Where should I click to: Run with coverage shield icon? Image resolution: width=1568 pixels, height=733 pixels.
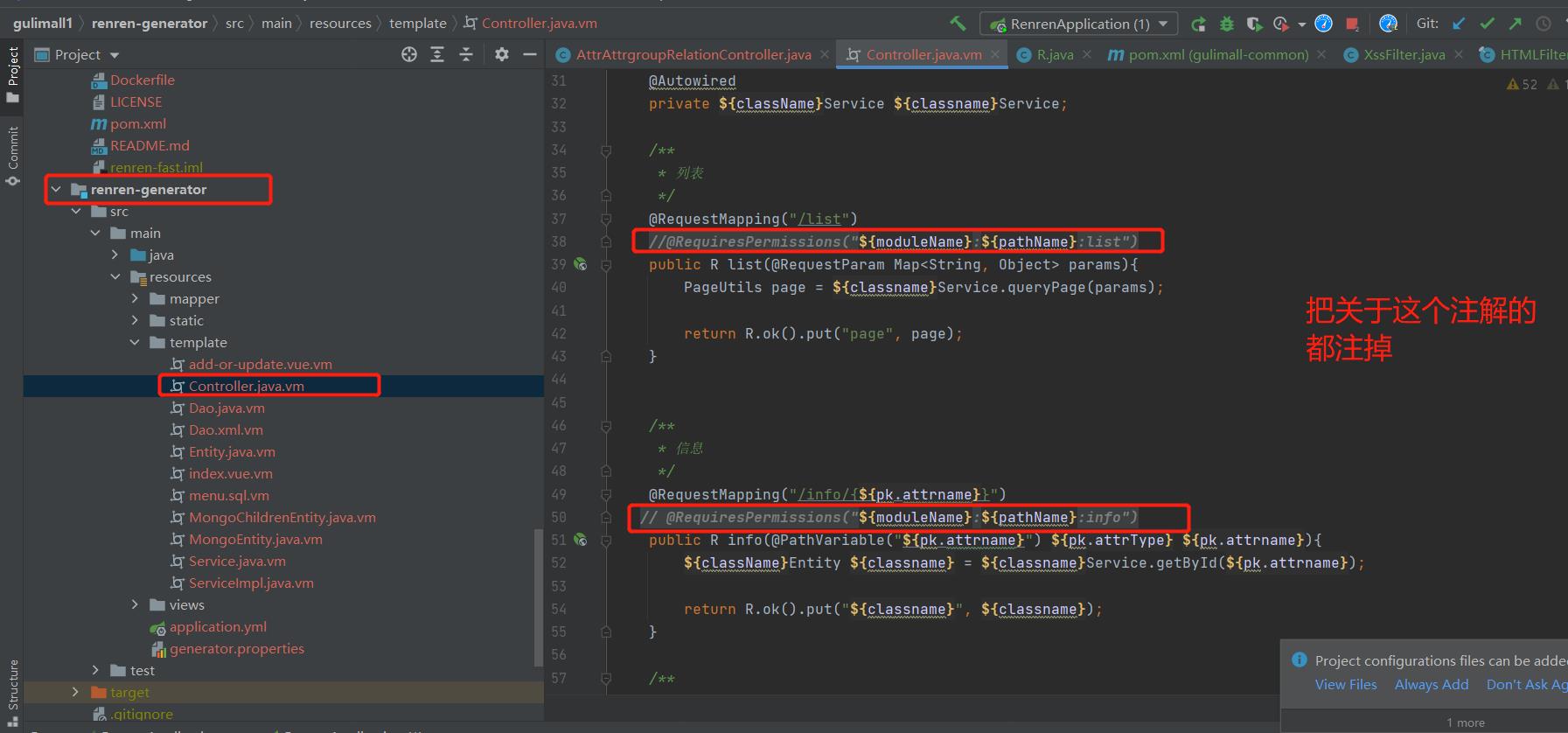click(1254, 24)
